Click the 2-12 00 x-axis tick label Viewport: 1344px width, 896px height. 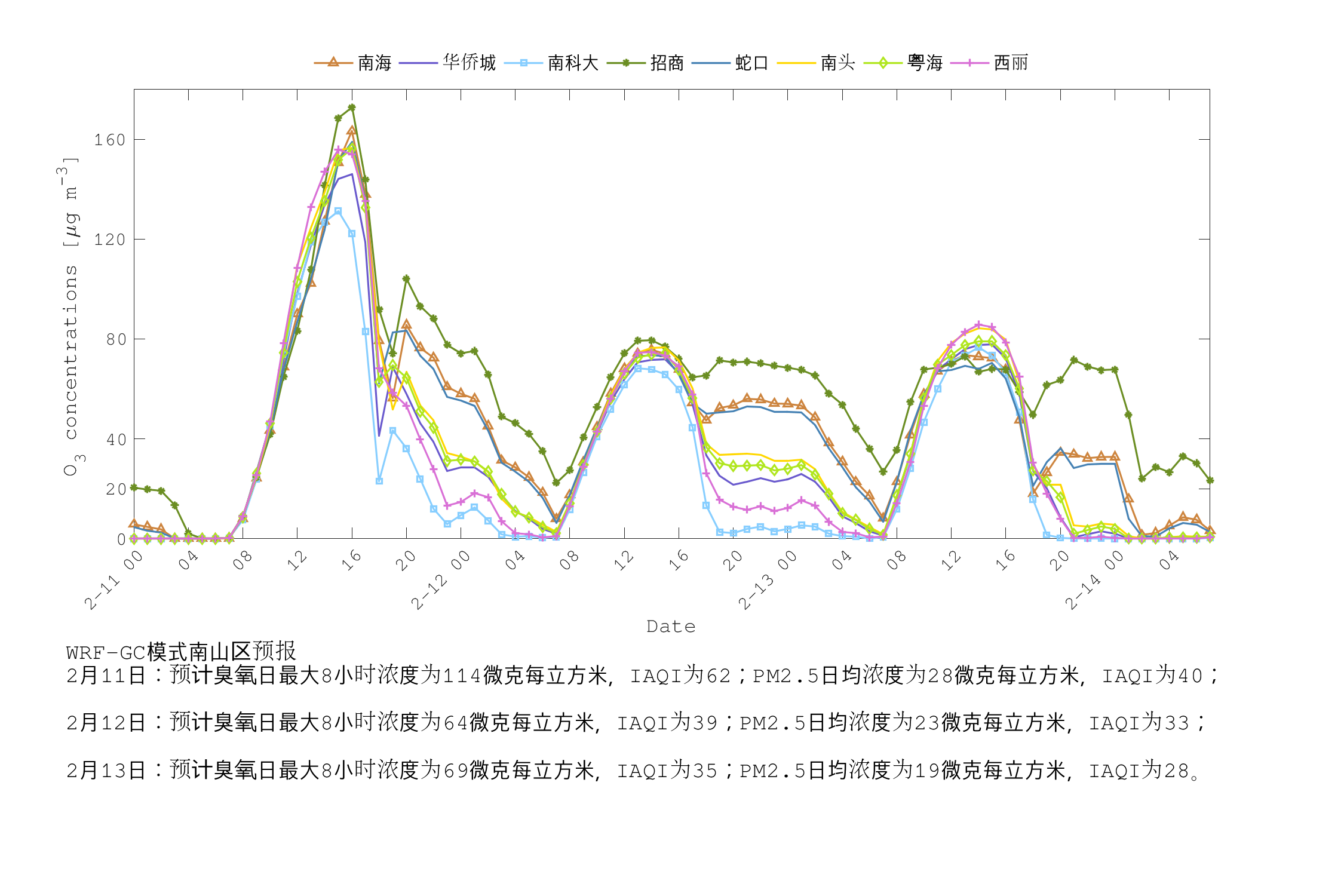(441, 581)
